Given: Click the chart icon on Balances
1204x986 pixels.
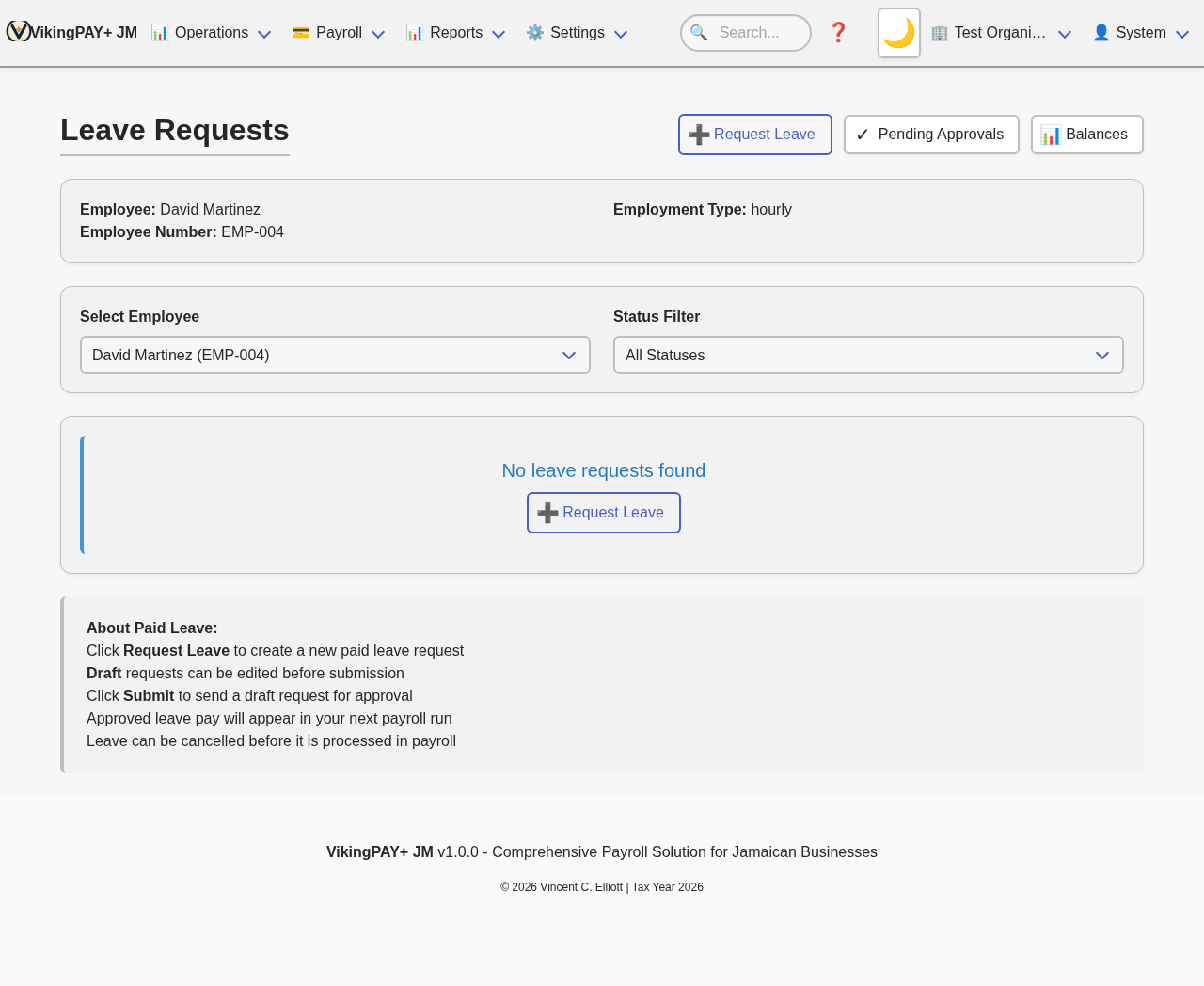Looking at the screenshot, I should pos(1051,135).
